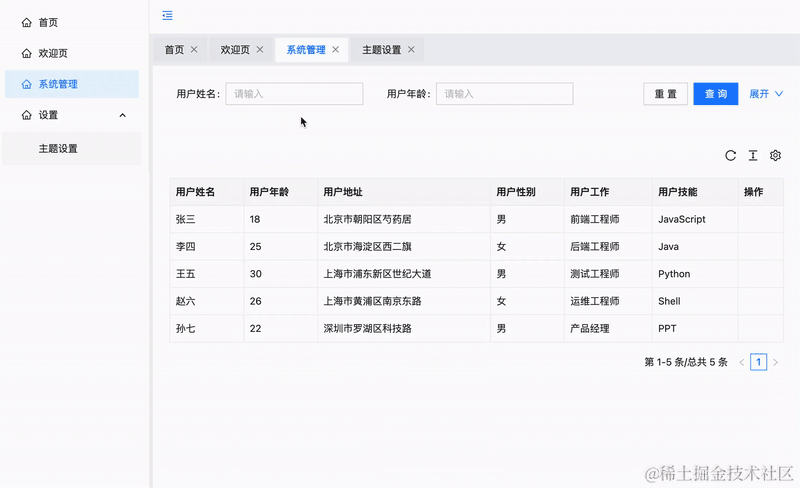Viewport: 800px width, 488px height.
Task: Close the 系统管理 tab
Action: coord(335,50)
